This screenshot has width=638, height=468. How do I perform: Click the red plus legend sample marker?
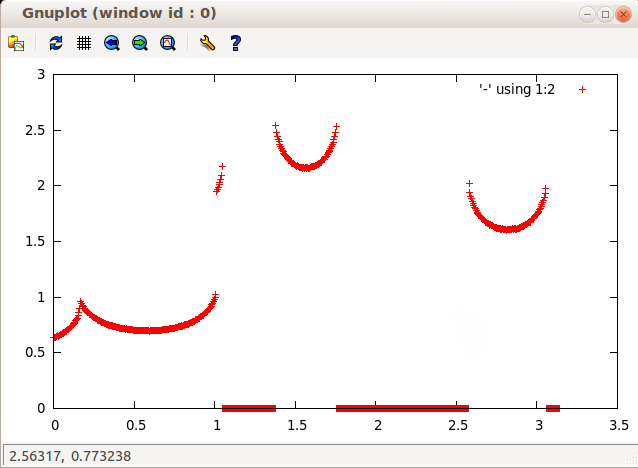click(582, 90)
